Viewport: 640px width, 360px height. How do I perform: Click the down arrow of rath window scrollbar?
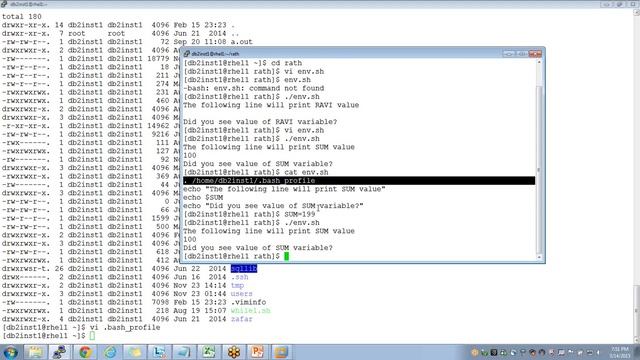coord(539,257)
